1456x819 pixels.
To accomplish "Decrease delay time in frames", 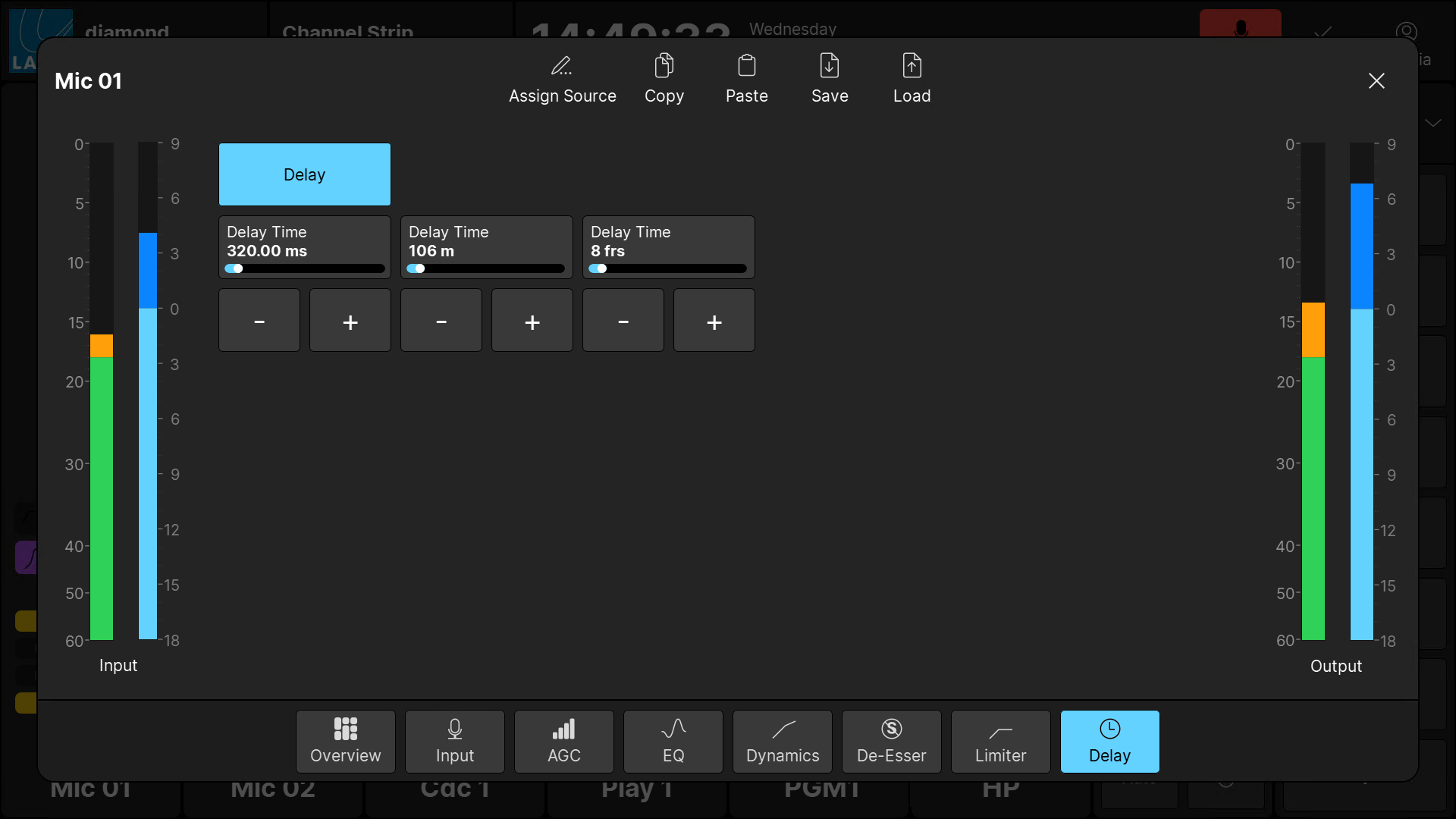I will point(623,320).
